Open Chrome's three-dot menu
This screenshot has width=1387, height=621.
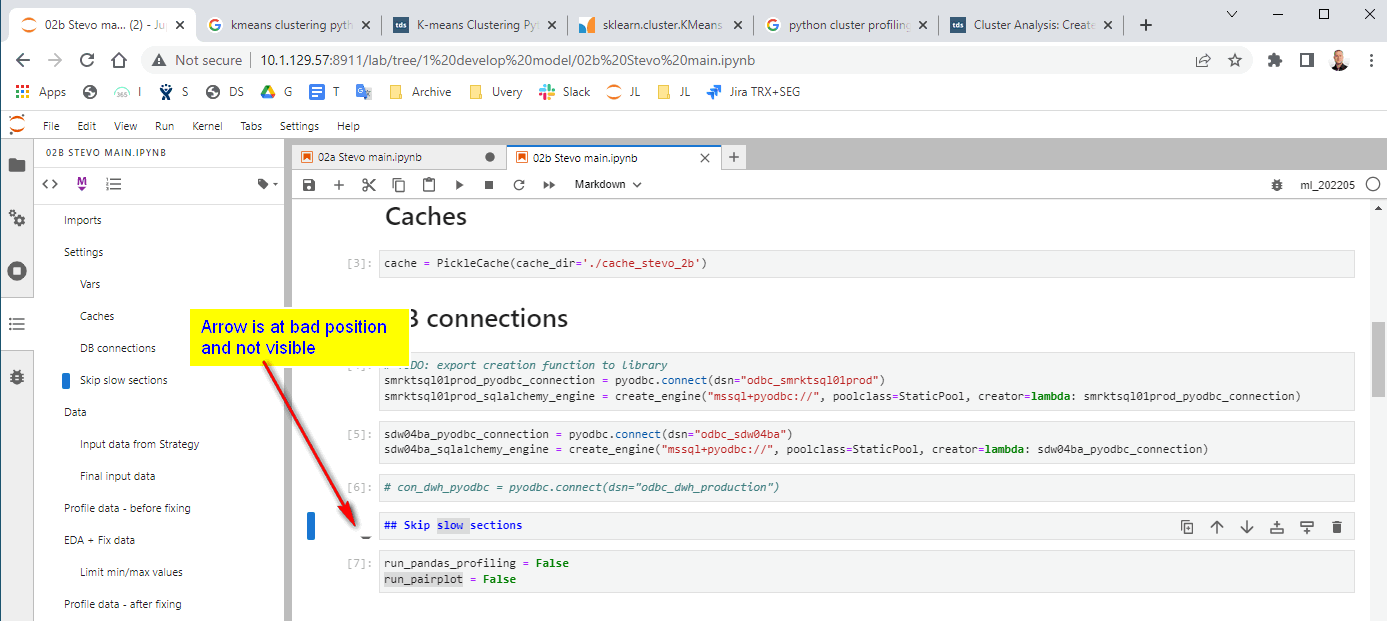coord(1371,60)
